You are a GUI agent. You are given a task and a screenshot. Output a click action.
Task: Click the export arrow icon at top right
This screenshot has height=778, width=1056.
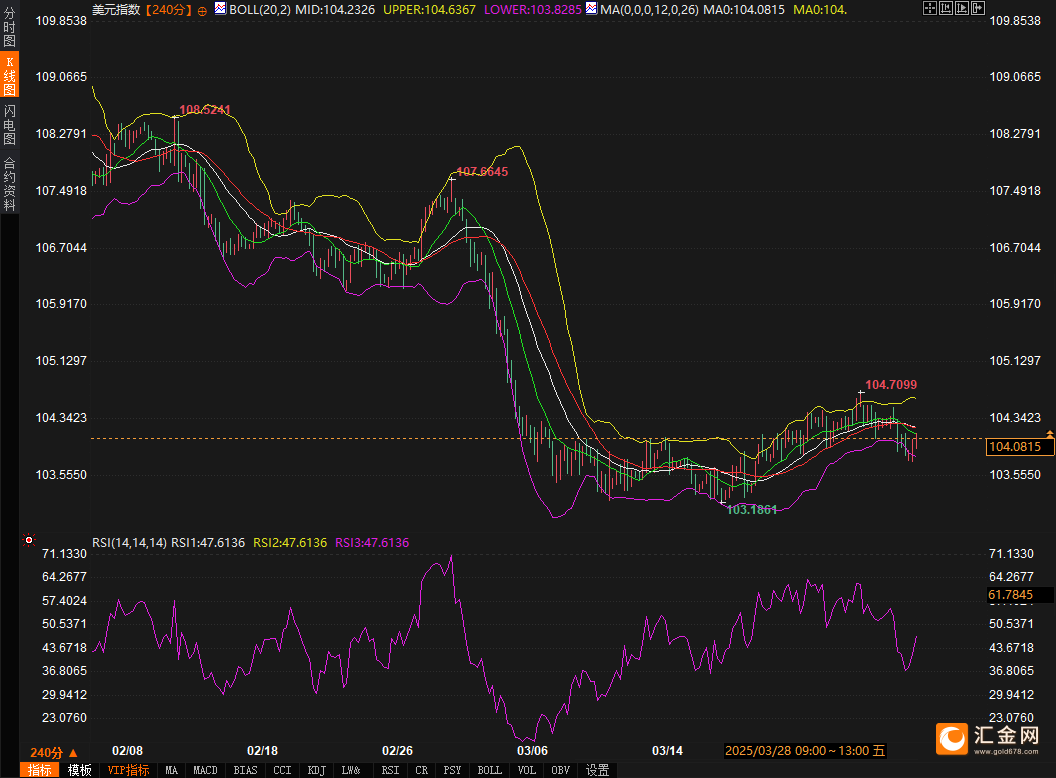coord(978,8)
